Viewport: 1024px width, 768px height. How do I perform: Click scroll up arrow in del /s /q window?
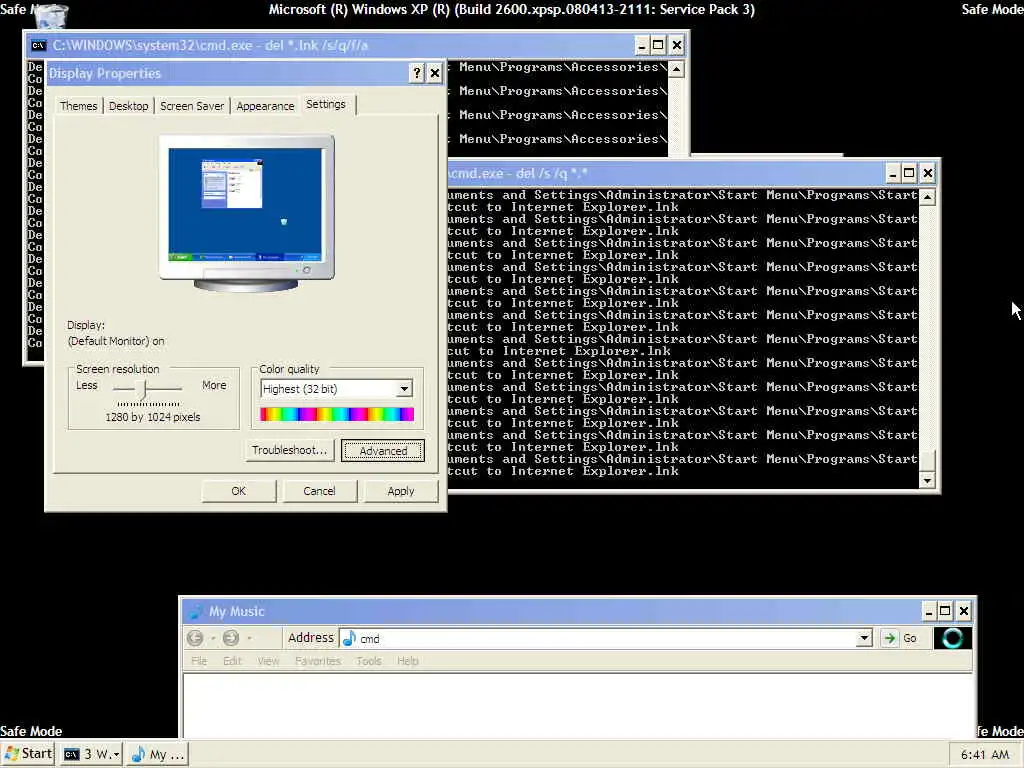pyautogui.click(x=927, y=197)
